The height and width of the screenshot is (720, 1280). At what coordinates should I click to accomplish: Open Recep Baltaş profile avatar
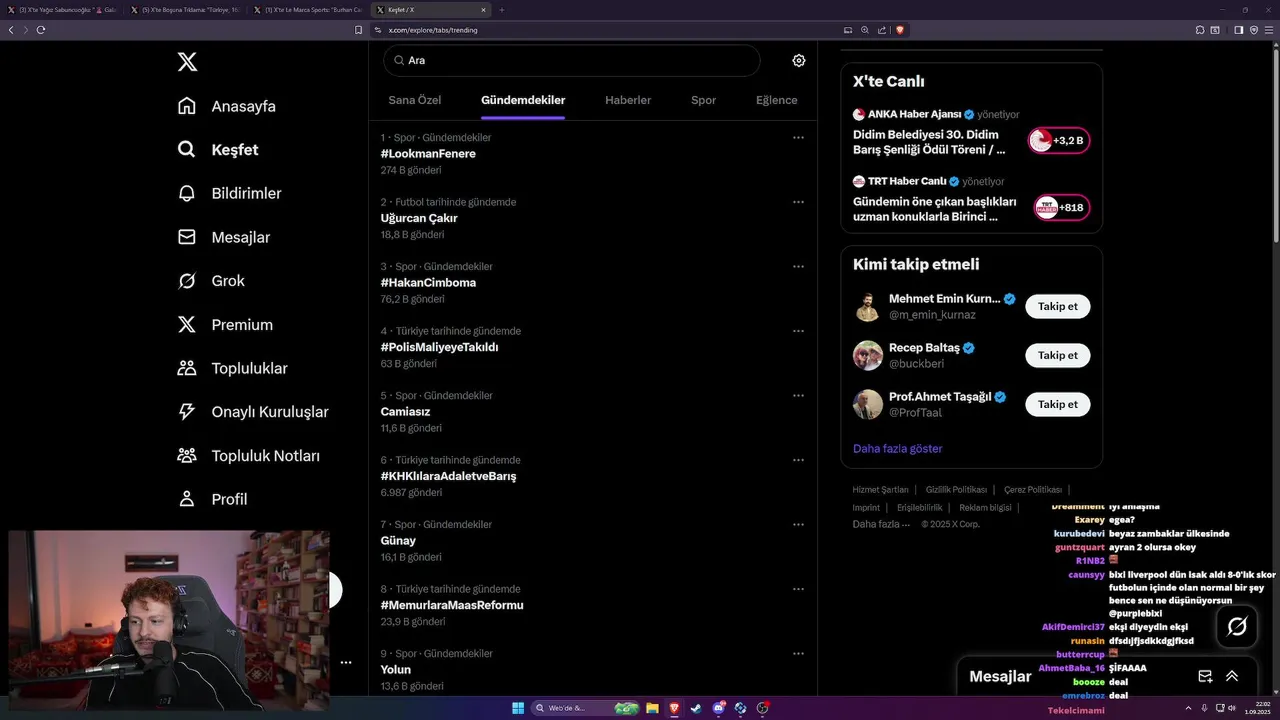pyautogui.click(x=868, y=355)
